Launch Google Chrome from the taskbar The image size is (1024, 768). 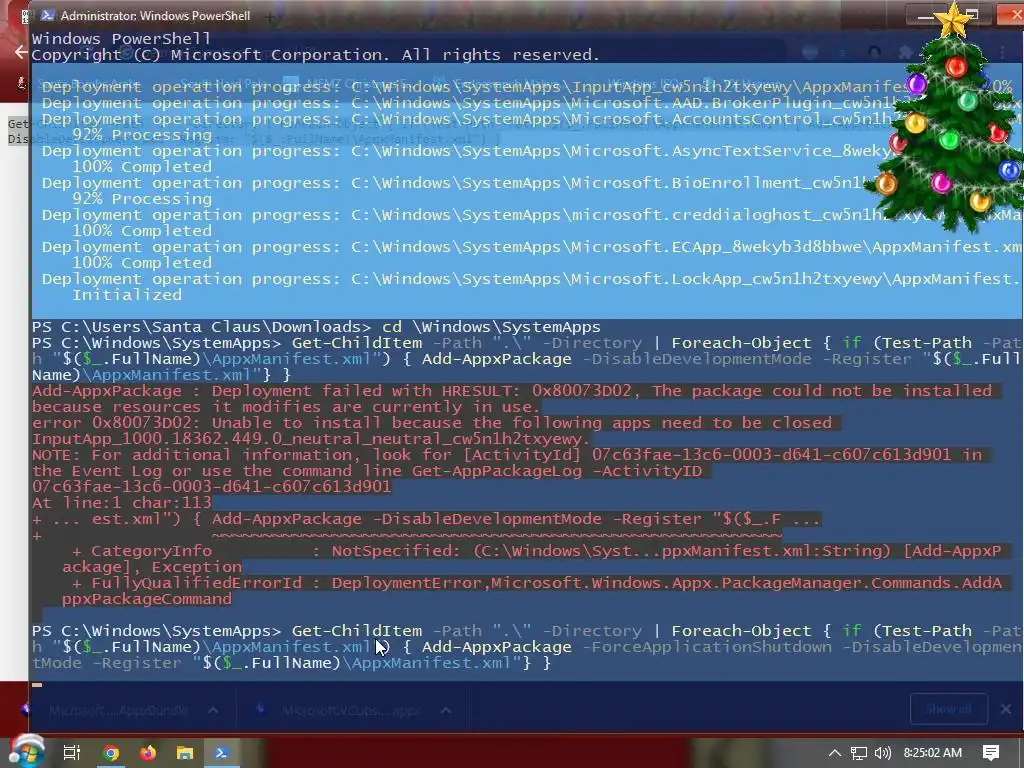(x=111, y=753)
